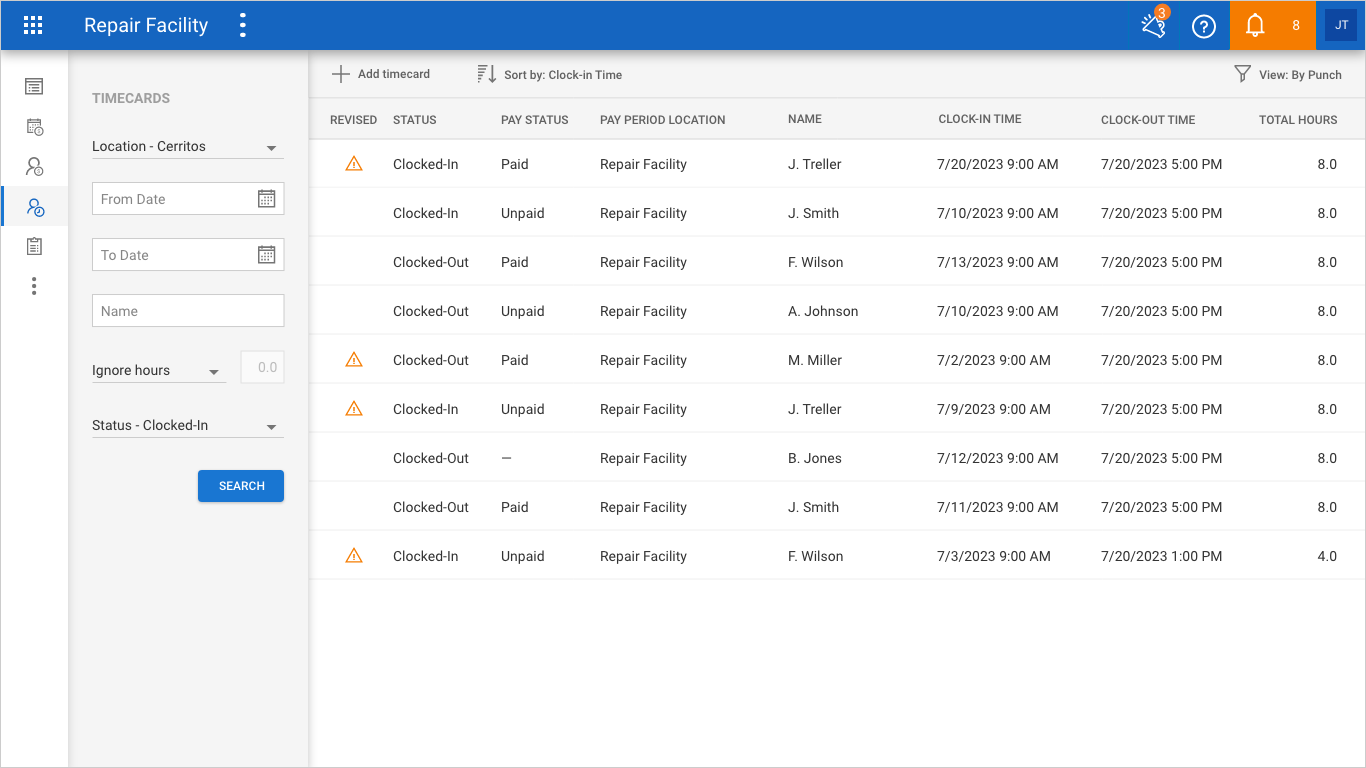This screenshot has width=1366, height=768.
Task: Click revised warning icon on 7/20/2023 J. Treller row
Action: 353,164
